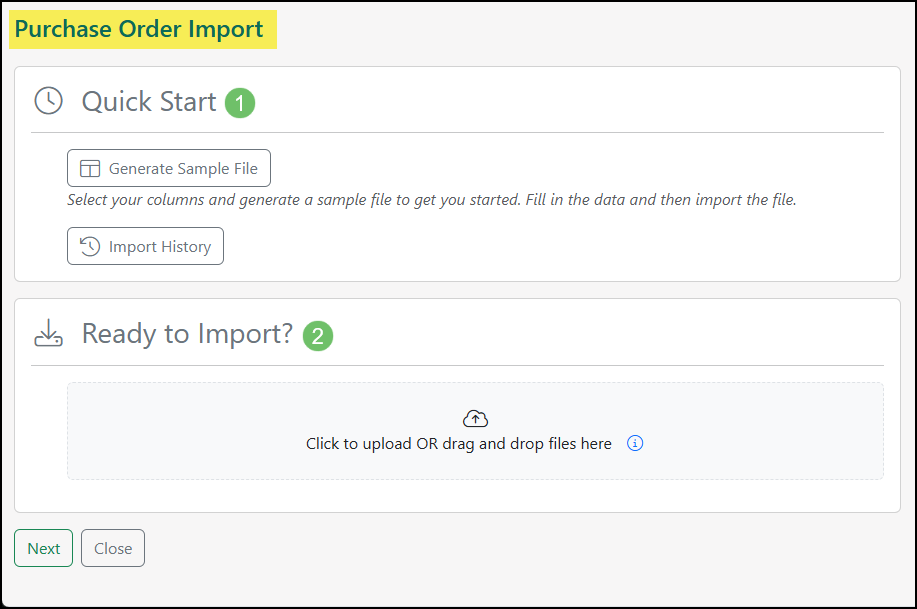Click the Next button
This screenshot has height=609, width=917.
click(x=43, y=548)
